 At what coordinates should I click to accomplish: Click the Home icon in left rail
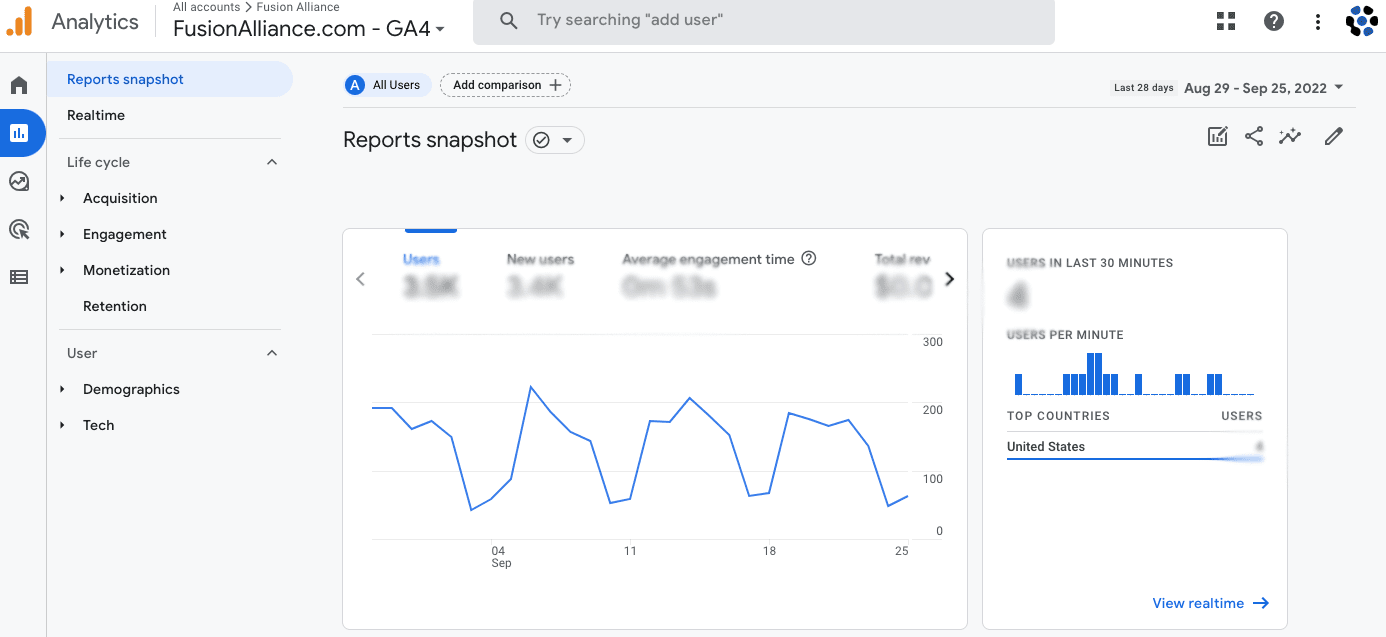(19, 86)
